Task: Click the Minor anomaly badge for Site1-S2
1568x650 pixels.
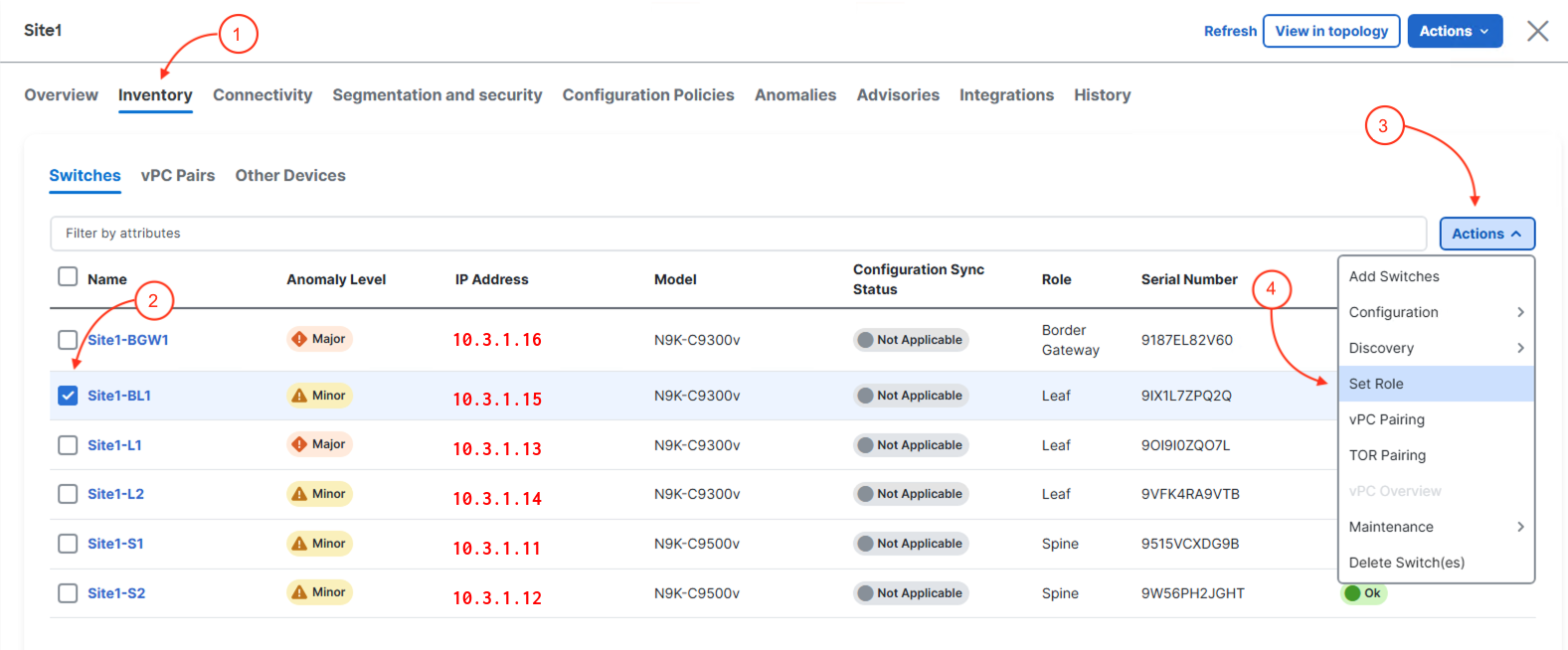Action: pyautogui.click(x=319, y=592)
